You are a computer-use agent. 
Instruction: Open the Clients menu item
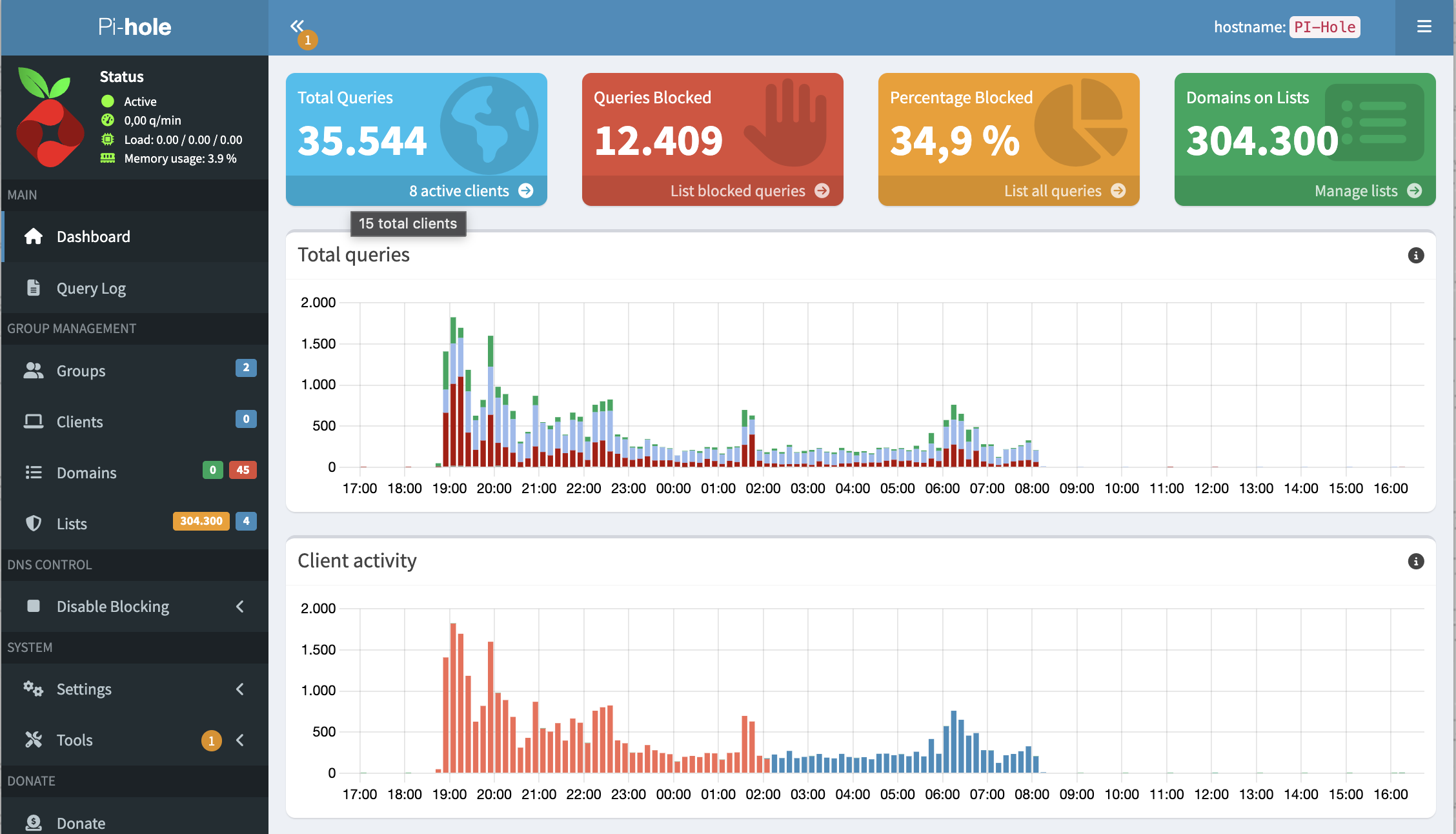pyautogui.click(x=79, y=422)
